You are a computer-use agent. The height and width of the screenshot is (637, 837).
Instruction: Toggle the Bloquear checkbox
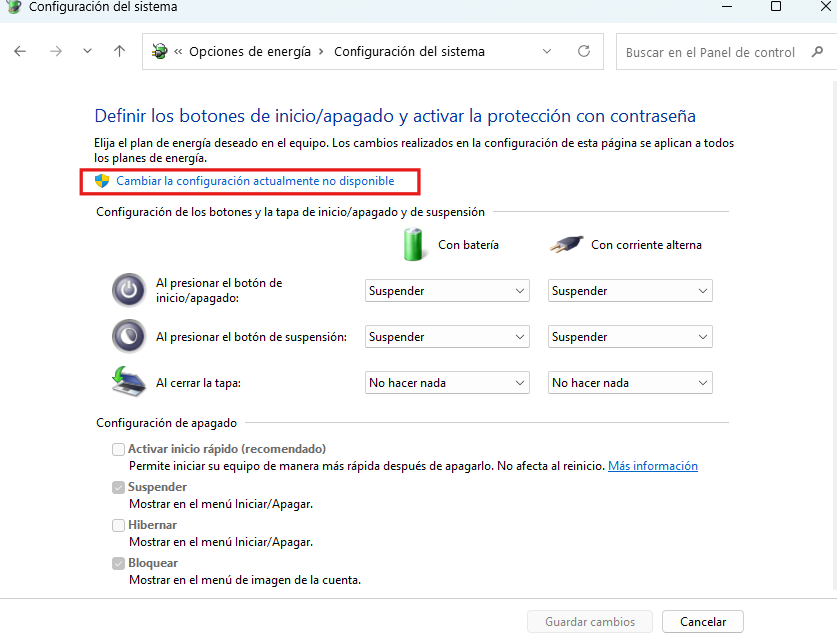(119, 563)
